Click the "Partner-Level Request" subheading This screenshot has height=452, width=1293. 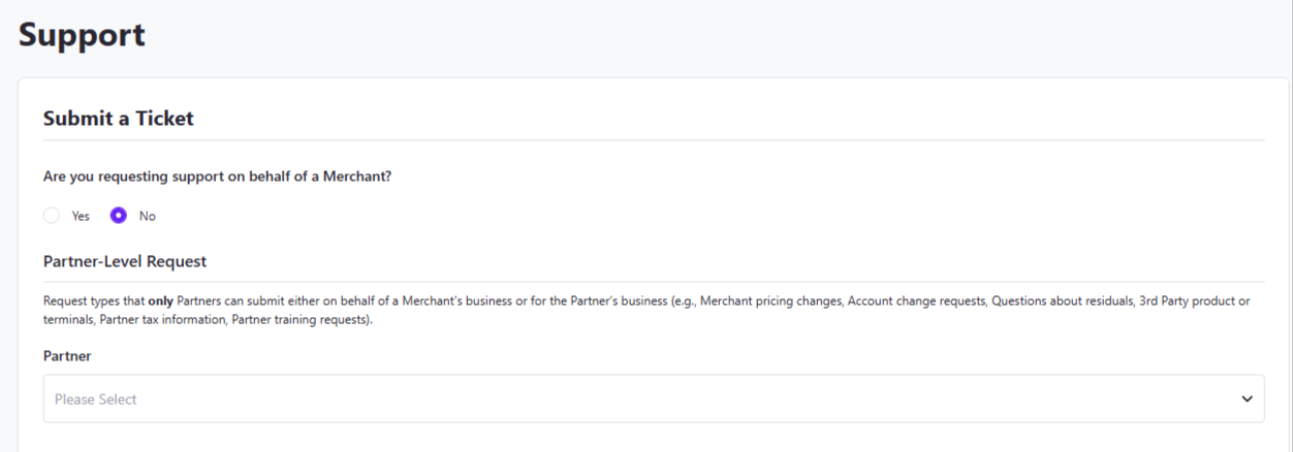125,261
